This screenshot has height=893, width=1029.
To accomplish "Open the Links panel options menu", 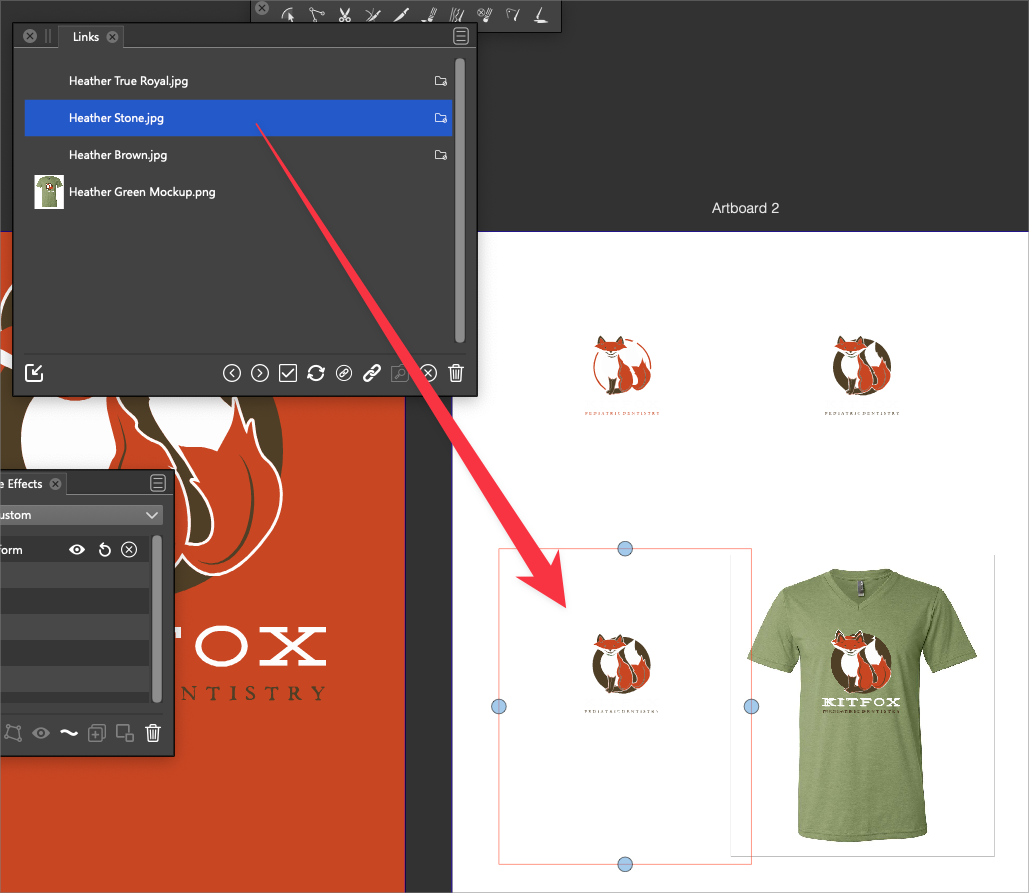I will (461, 36).
